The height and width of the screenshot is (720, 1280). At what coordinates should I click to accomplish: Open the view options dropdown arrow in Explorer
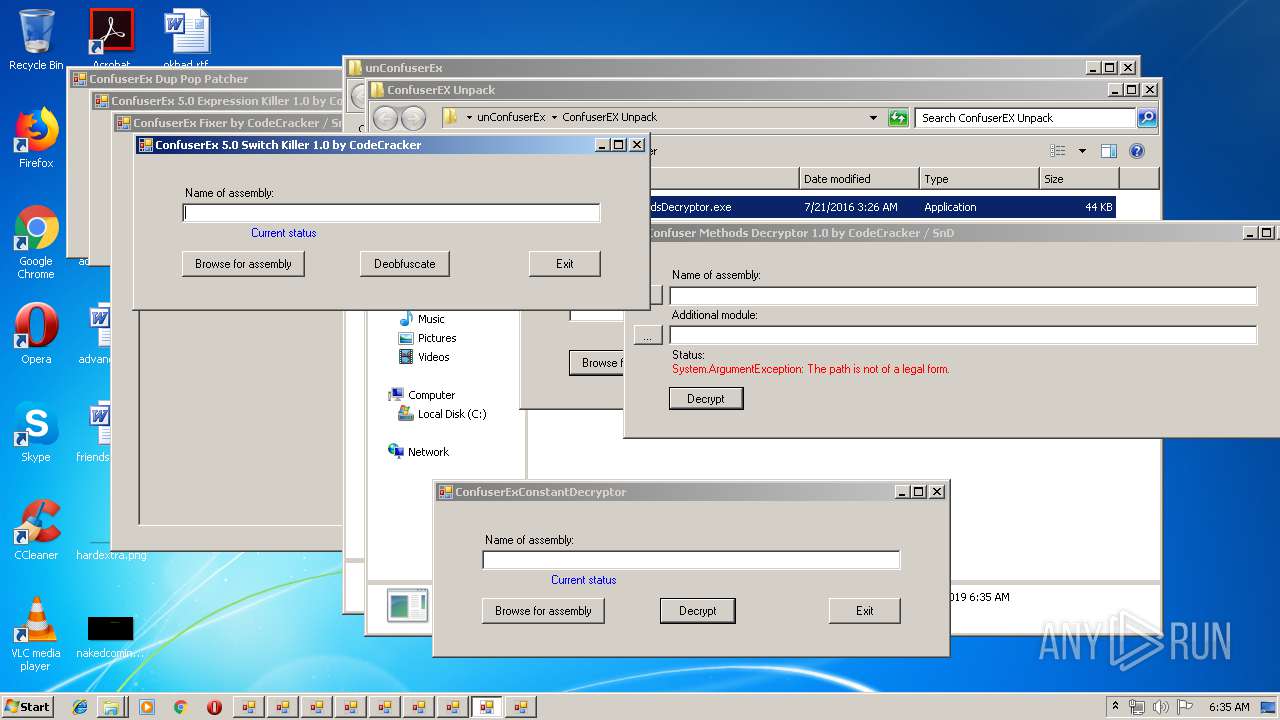tap(1082, 151)
